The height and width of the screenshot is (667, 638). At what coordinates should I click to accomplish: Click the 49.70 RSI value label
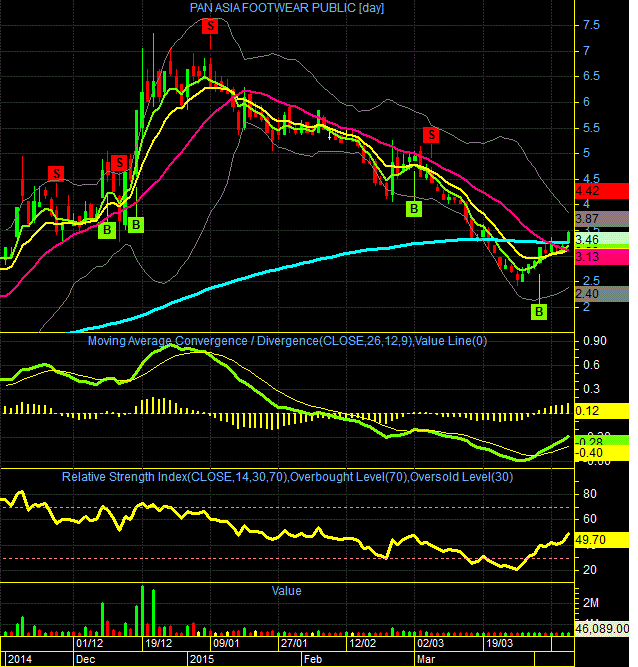601,540
